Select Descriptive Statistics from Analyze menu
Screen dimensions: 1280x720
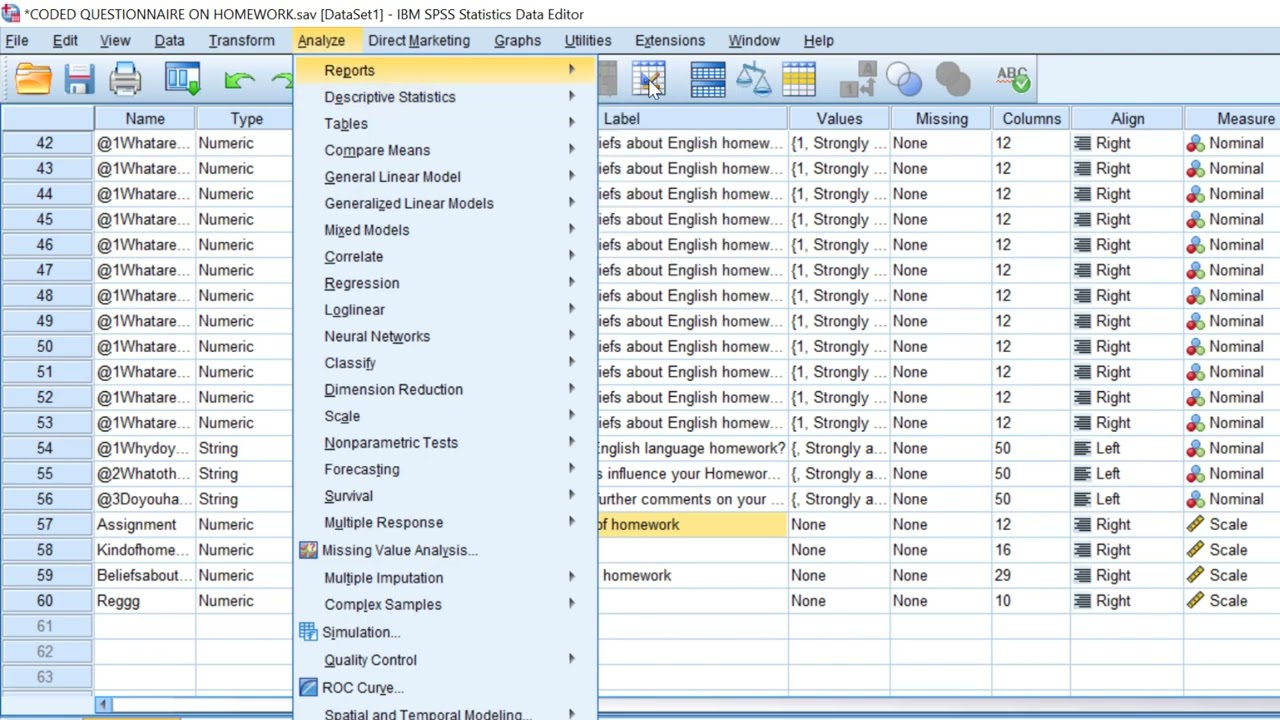tap(446, 97)
